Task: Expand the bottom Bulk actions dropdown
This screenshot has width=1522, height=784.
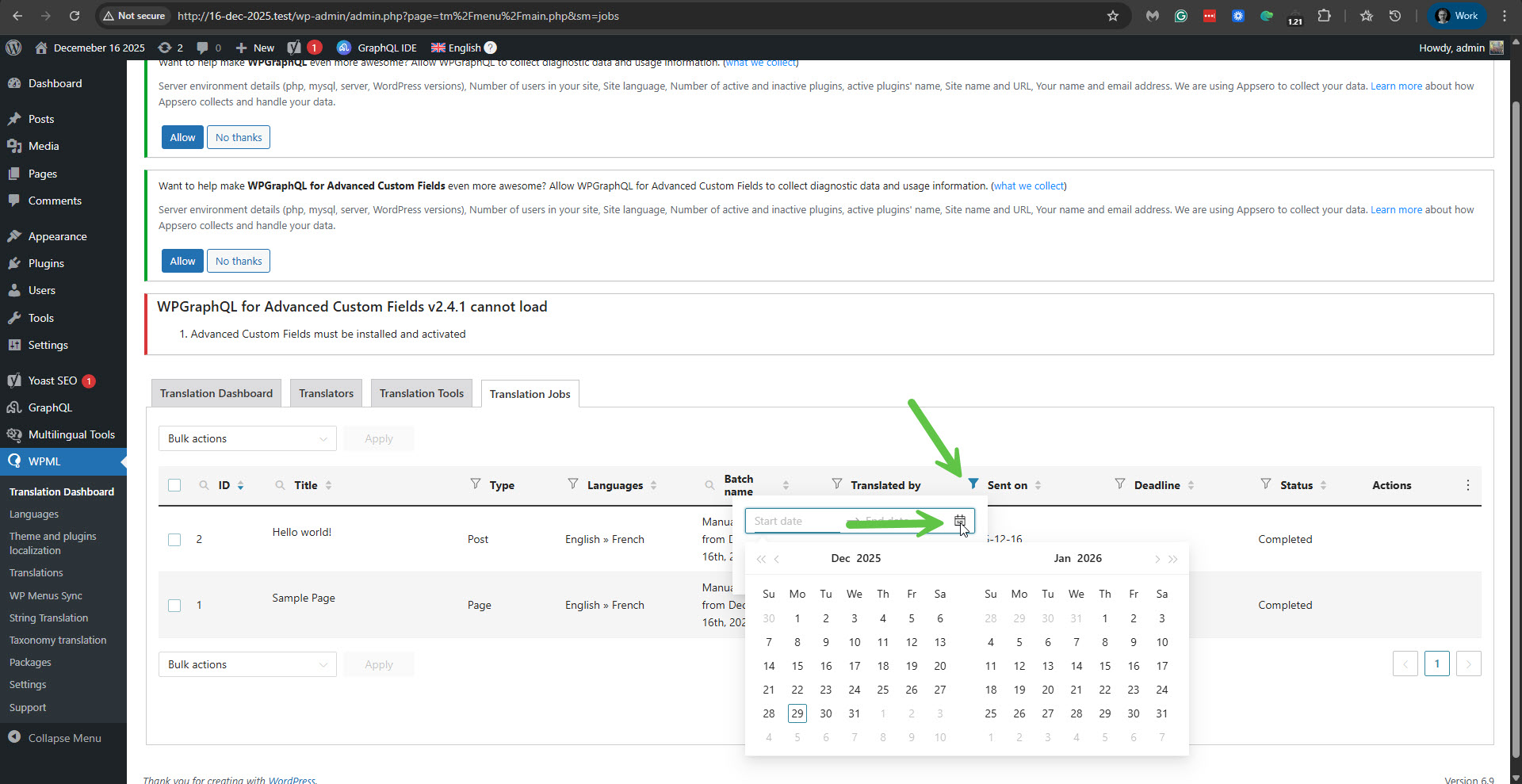Action: (x=247, y=664)
